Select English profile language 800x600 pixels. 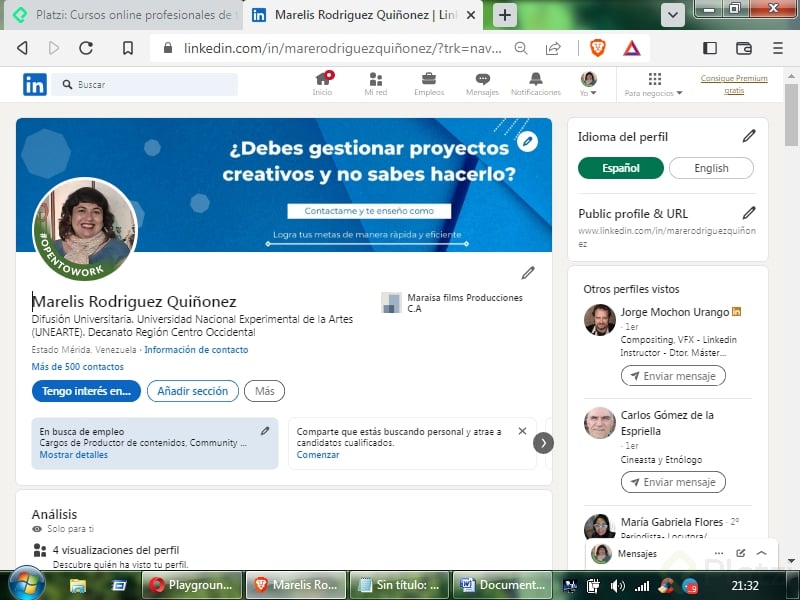(711, 168)
